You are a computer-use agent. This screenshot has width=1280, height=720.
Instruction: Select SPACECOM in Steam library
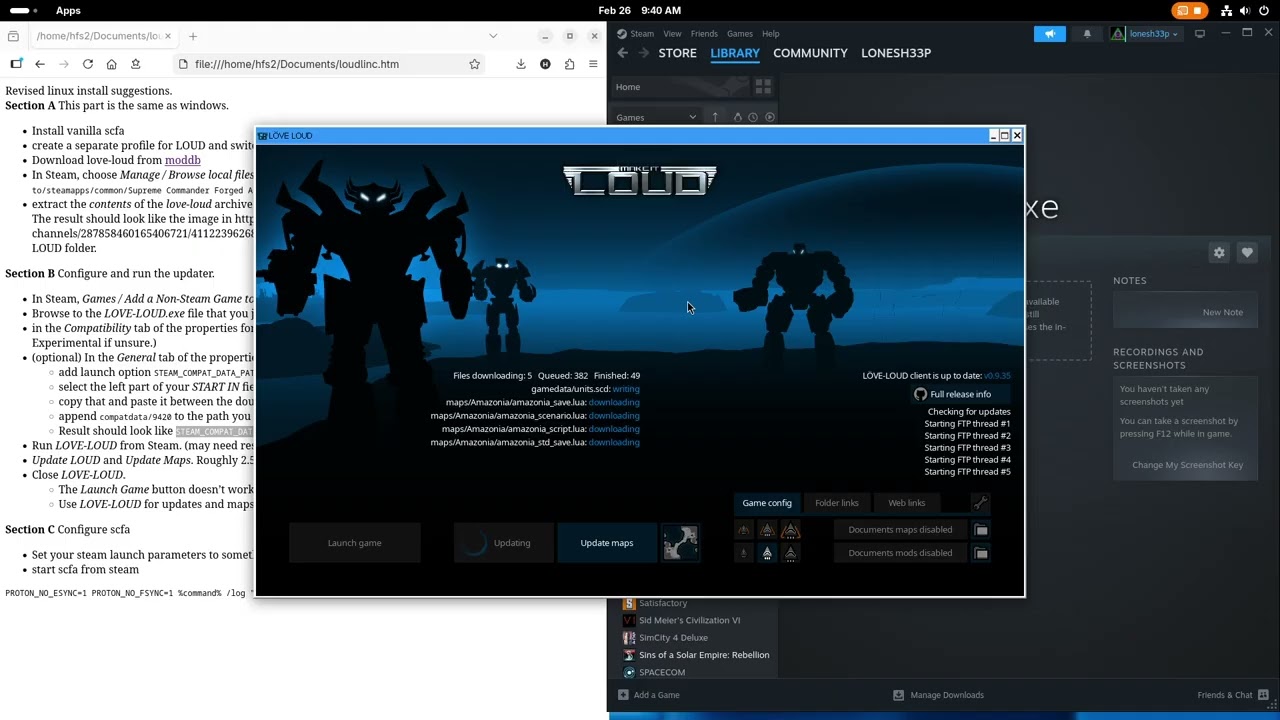(x=662, y=673)
